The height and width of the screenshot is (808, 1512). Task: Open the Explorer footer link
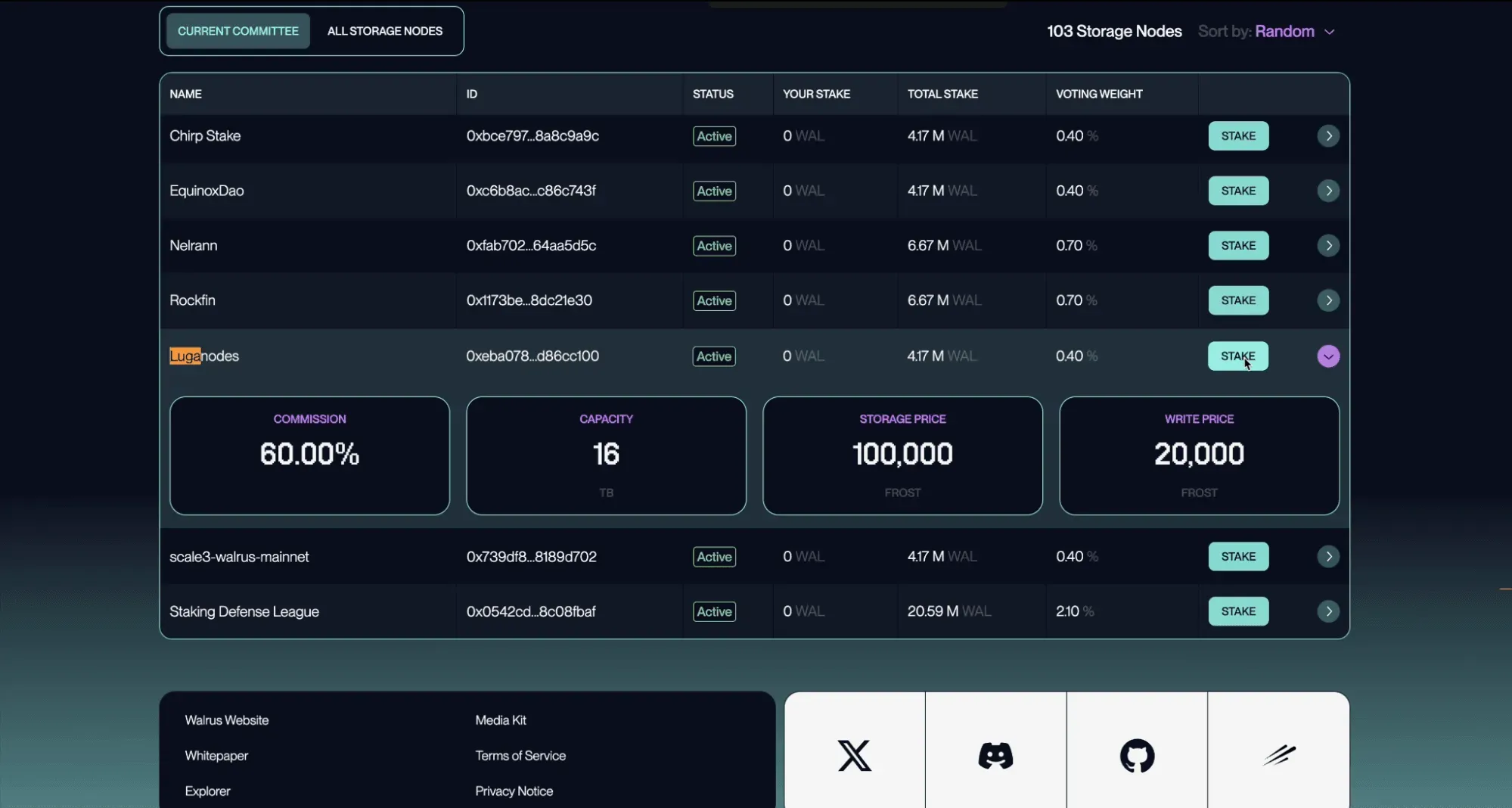pos(207,791)
